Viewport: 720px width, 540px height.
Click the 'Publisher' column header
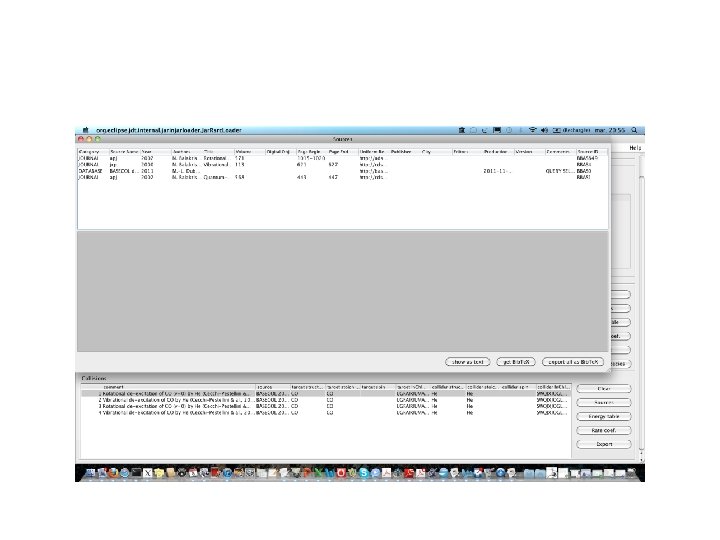[x=405, y=152]
